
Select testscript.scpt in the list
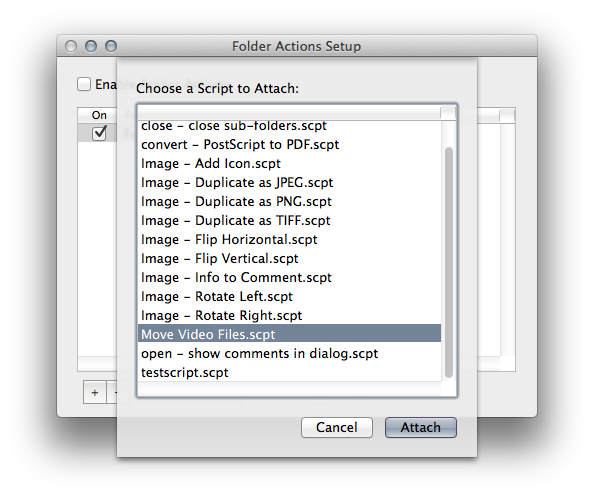coord(289,372)
